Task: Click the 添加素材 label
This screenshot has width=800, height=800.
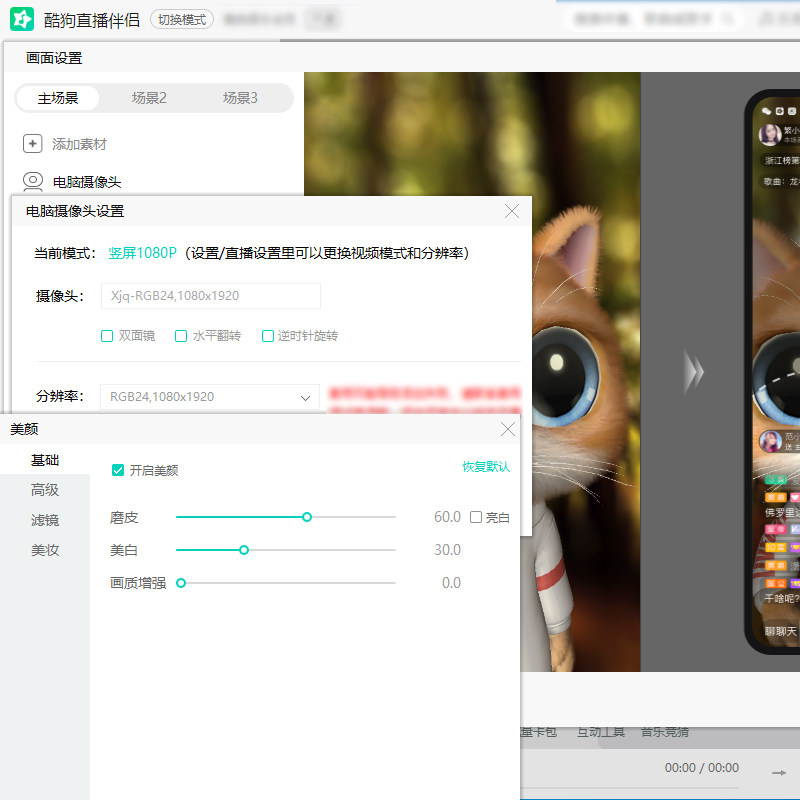Action: [79, 144]
